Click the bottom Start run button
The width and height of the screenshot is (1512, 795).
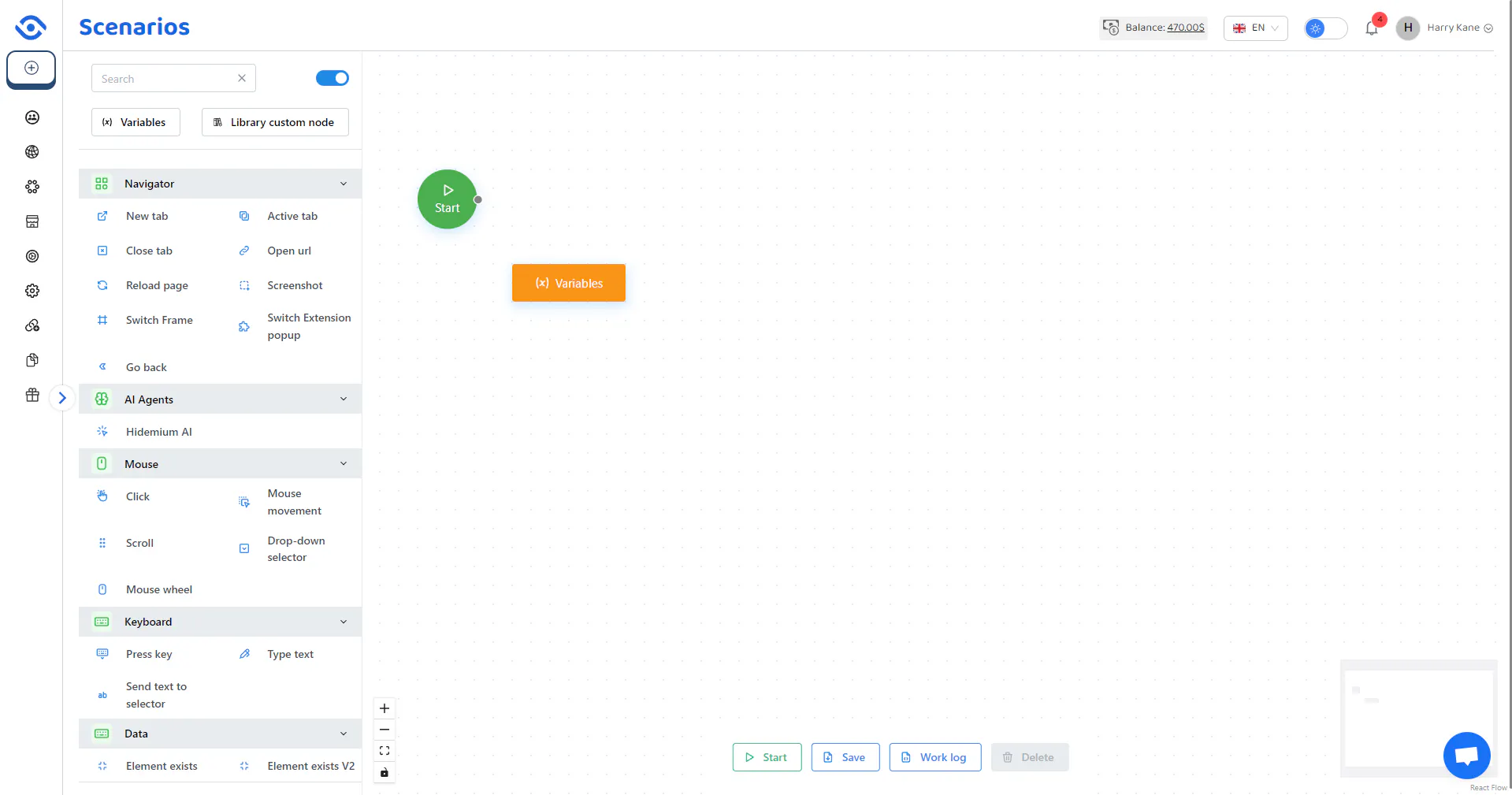coord(767,757)
